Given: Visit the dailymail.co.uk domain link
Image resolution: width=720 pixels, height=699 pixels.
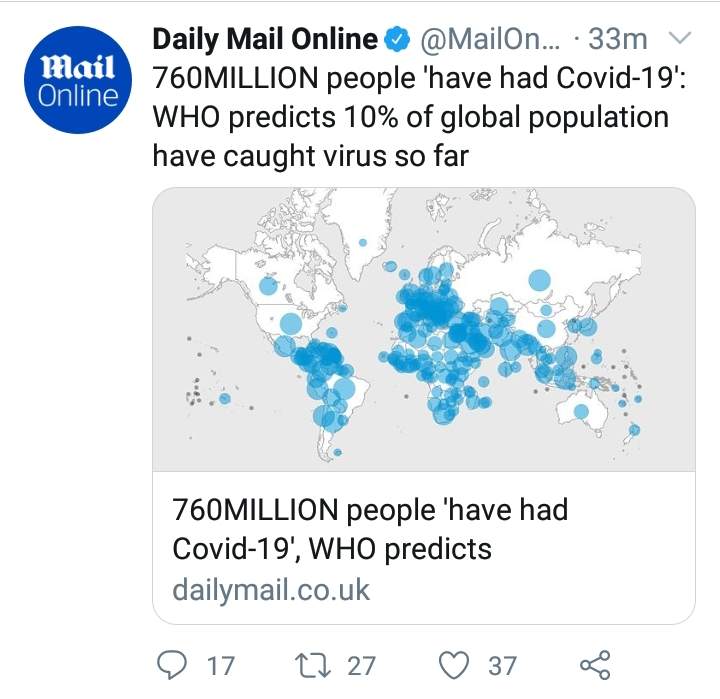Looking at the screenshot, I should [x=271, y=590].
